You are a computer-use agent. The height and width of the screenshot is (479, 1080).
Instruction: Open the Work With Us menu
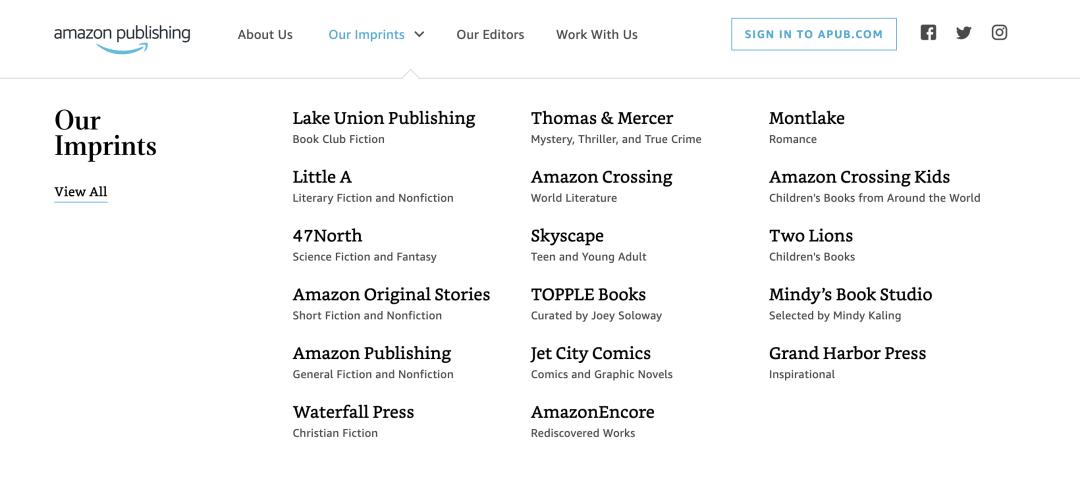pyautogui.click(x=597, y=34)
